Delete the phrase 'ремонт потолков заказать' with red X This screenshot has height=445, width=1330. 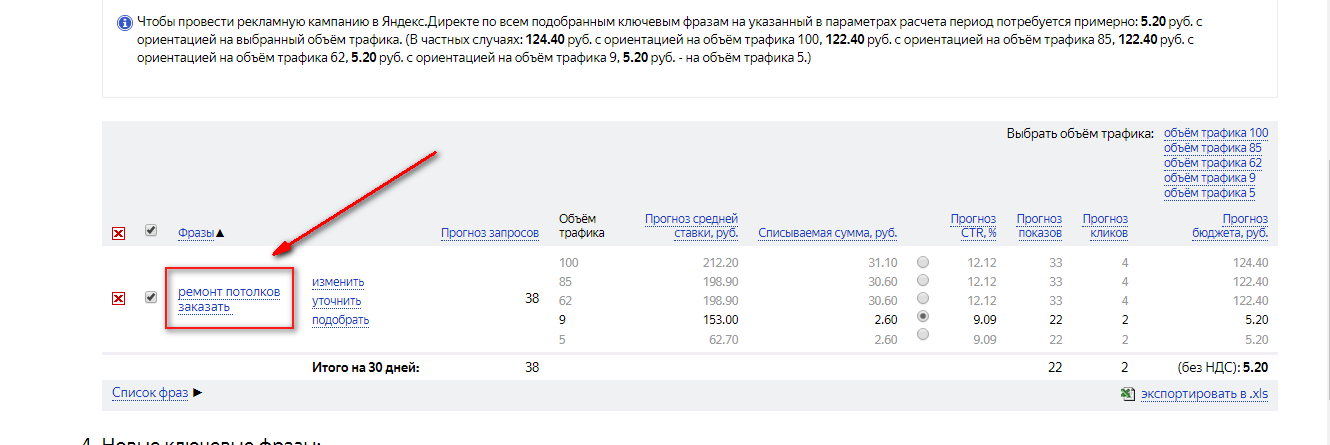tap(118, 298)
